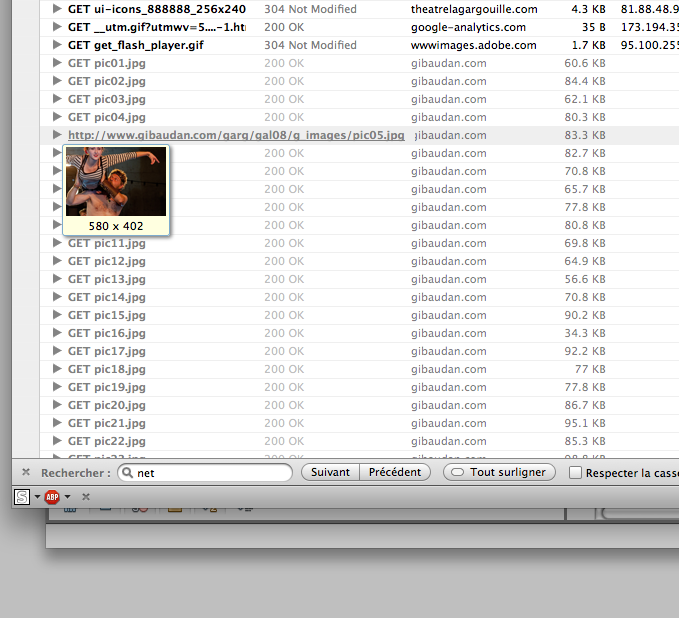
Task: Expand the GET pic22.jpg request
Action: 57,440
